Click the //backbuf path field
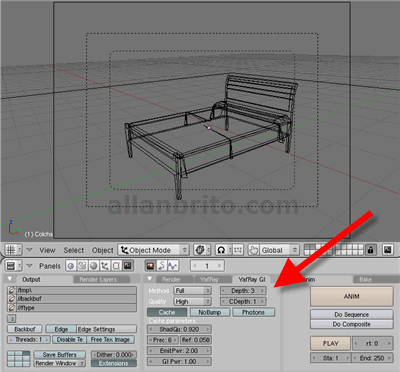This screenshot has width=400, height=372. [x=76, y=299]
